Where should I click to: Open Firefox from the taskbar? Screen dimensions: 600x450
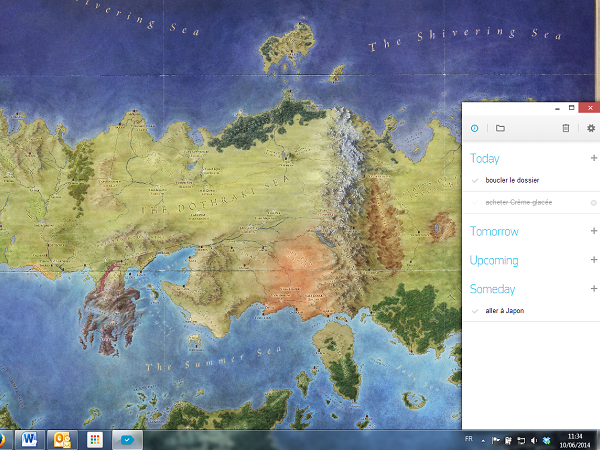click(3, 440)
